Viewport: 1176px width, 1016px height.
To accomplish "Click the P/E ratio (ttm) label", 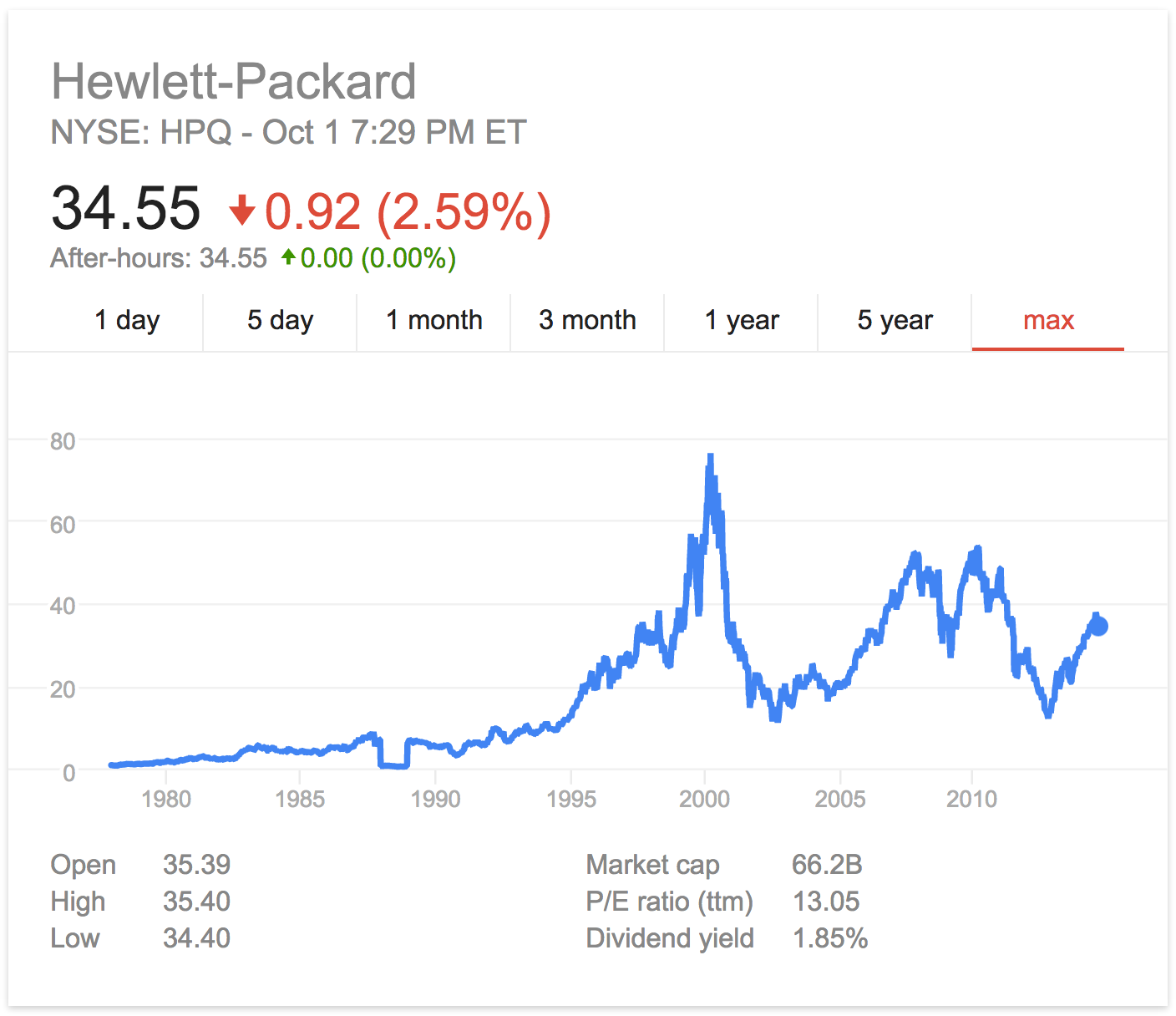I will point(669,902).
